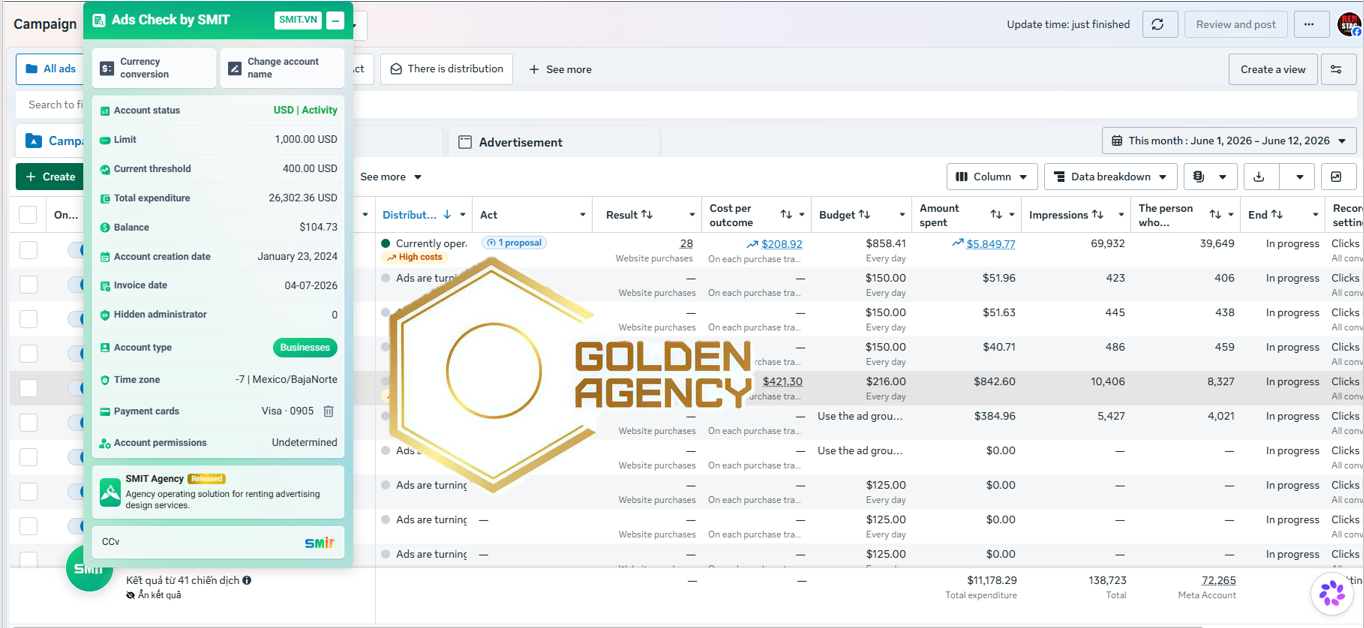Sort by The person who… column arrows
Screen dimensions: 1364x628
click(x=1215, y=215)
